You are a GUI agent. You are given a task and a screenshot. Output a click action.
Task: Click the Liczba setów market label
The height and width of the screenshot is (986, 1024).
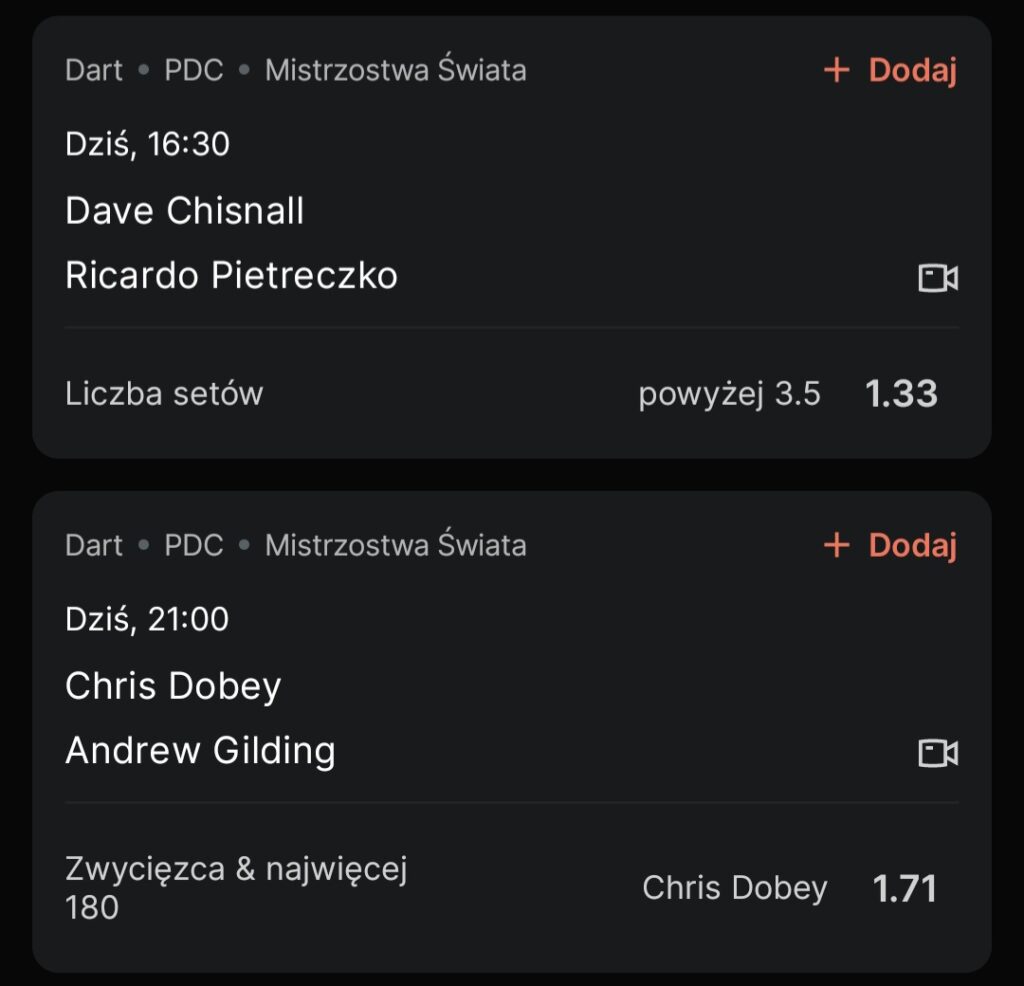point(164,394)
